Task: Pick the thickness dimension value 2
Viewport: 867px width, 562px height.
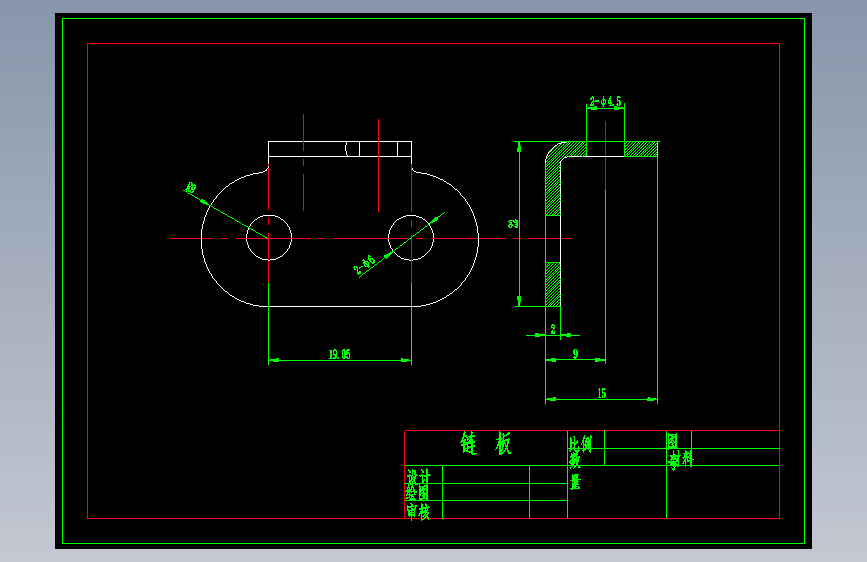Action: coord(553,329)
